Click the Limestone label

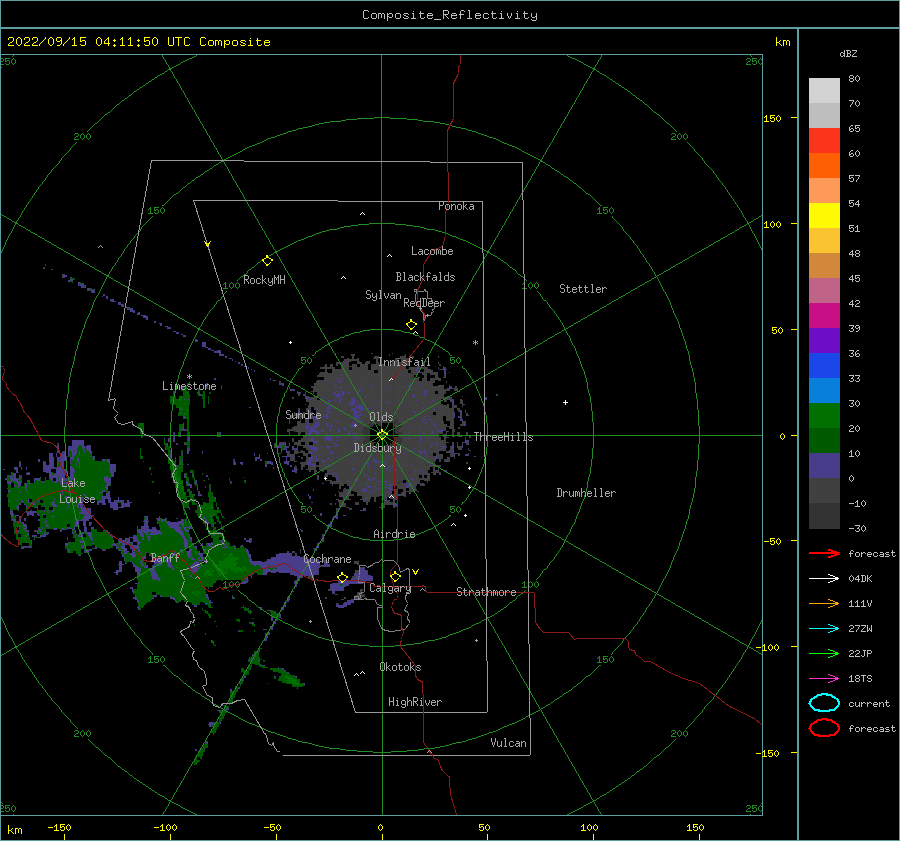tap(189, 386)
